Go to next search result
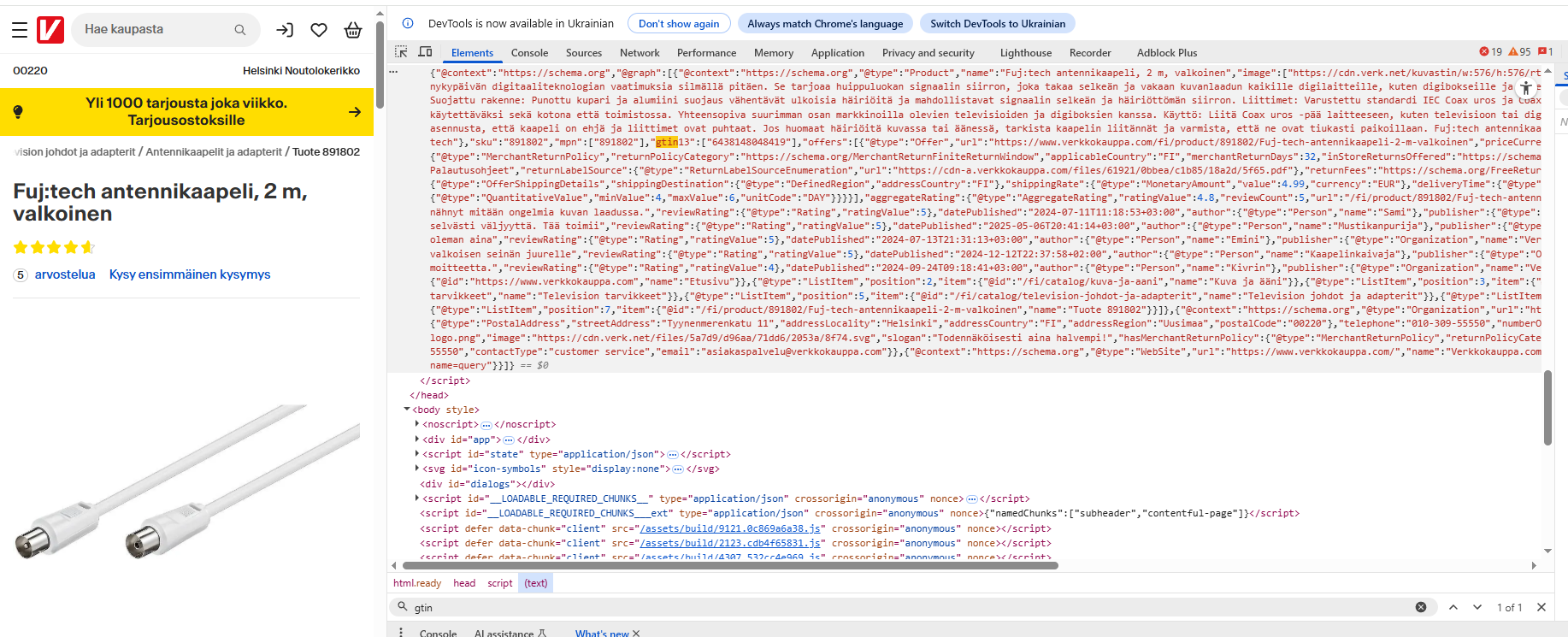This screenshot has height=637, width=1568. [1477, 607]
